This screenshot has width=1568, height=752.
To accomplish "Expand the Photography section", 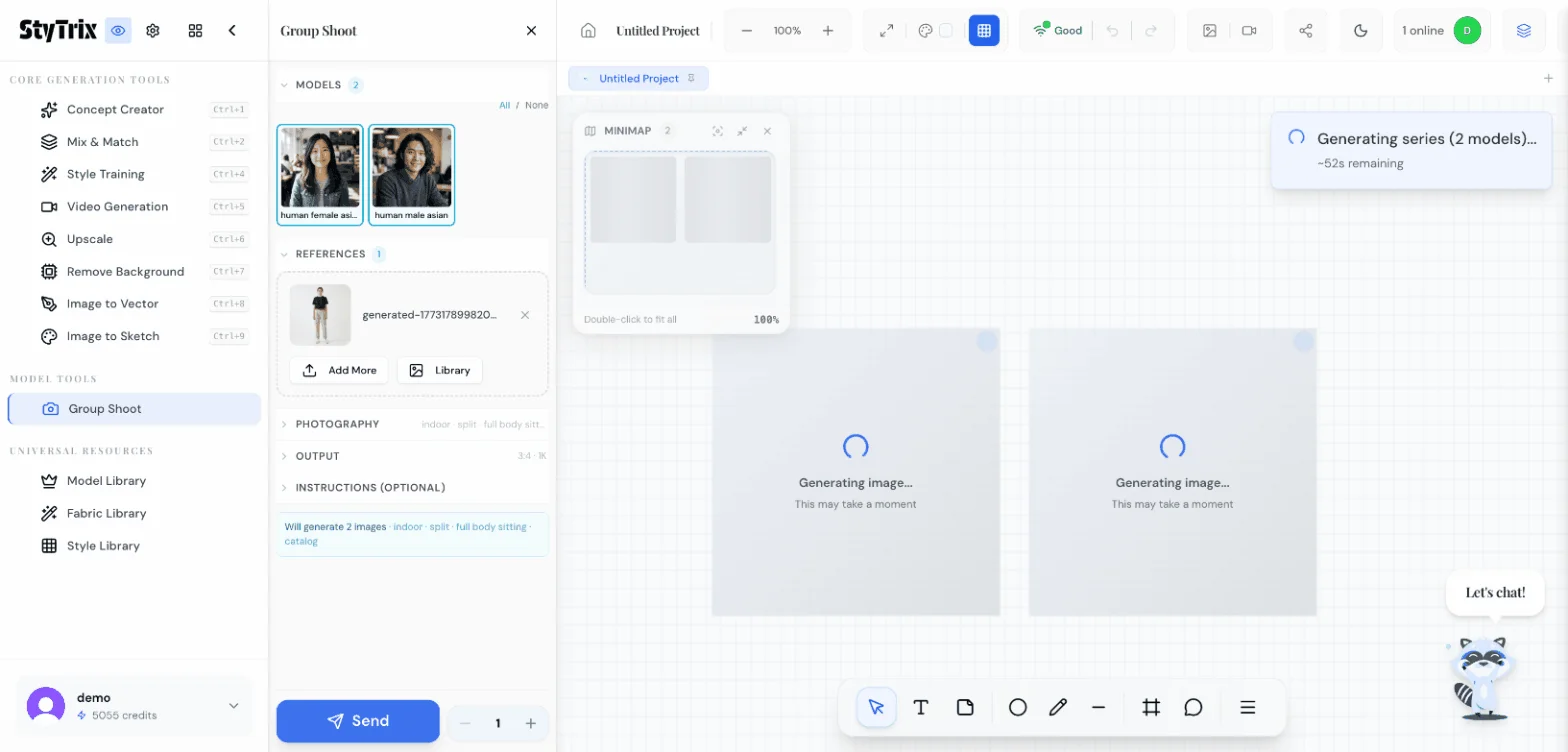I will coord(337,424).
